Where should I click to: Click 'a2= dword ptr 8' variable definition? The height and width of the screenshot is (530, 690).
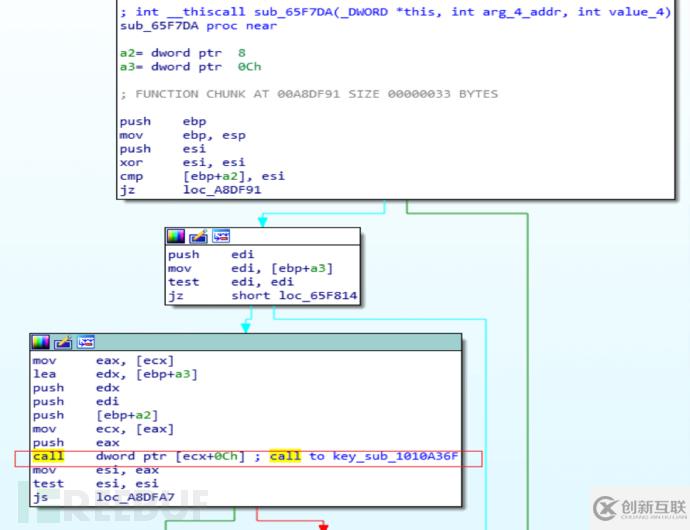point(183,53)
